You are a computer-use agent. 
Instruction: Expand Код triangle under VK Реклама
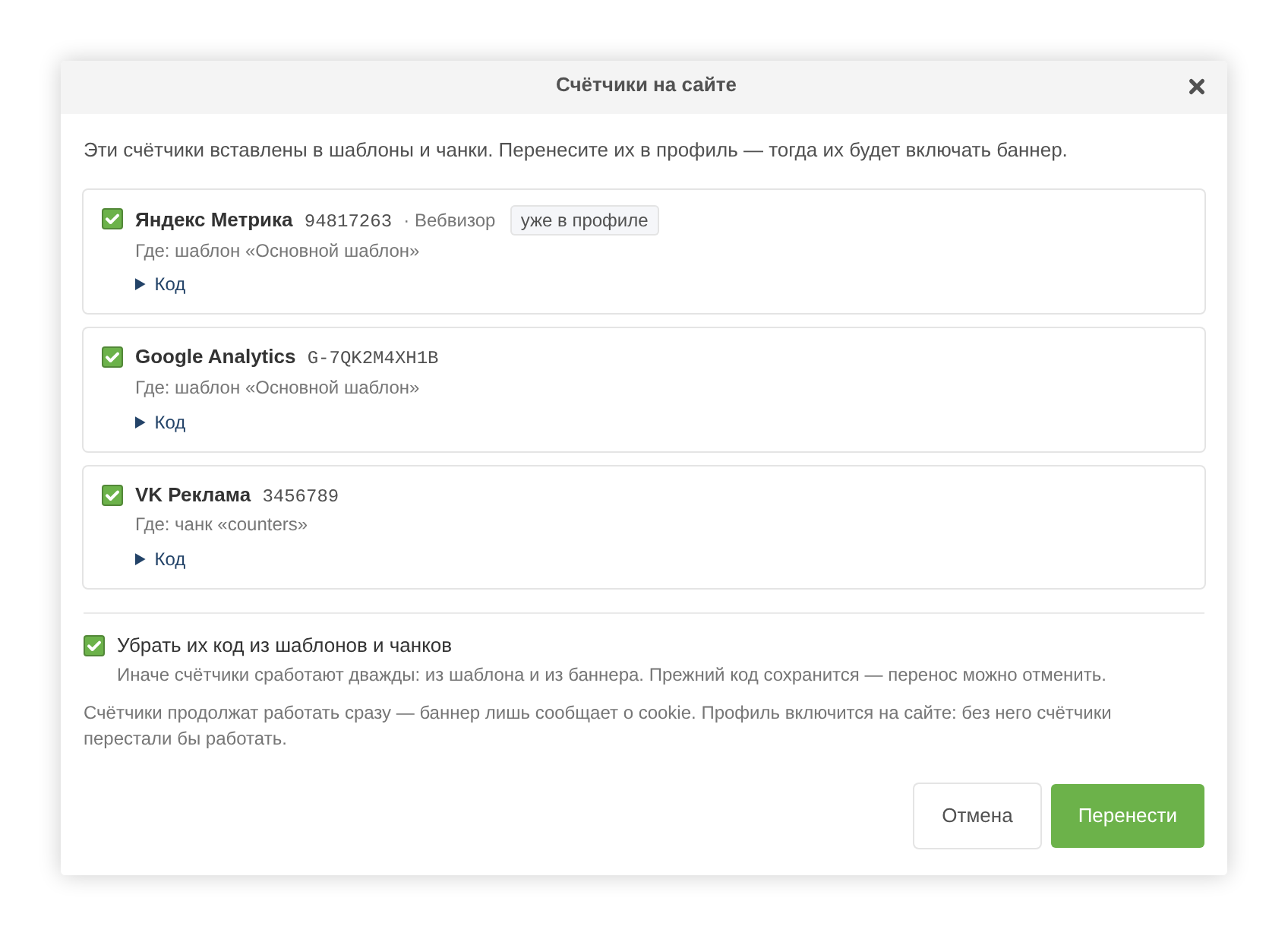(x=140, y=559)
